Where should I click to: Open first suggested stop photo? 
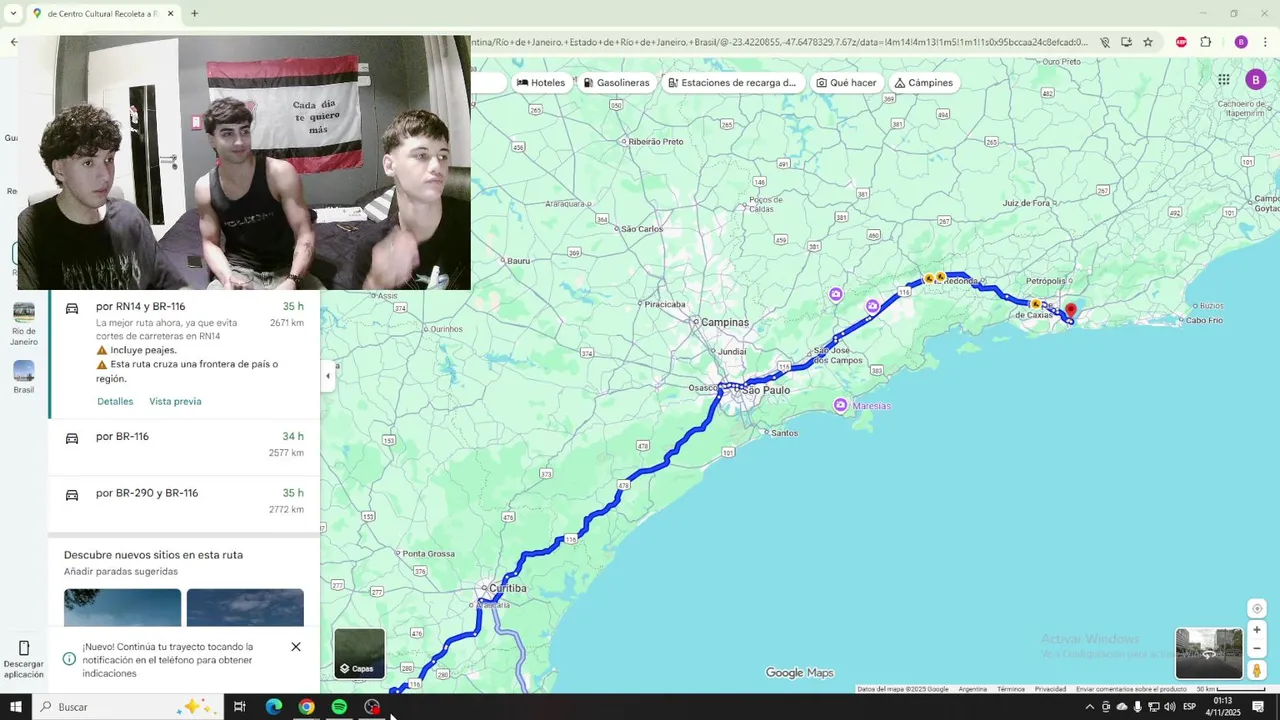[122, 607]
